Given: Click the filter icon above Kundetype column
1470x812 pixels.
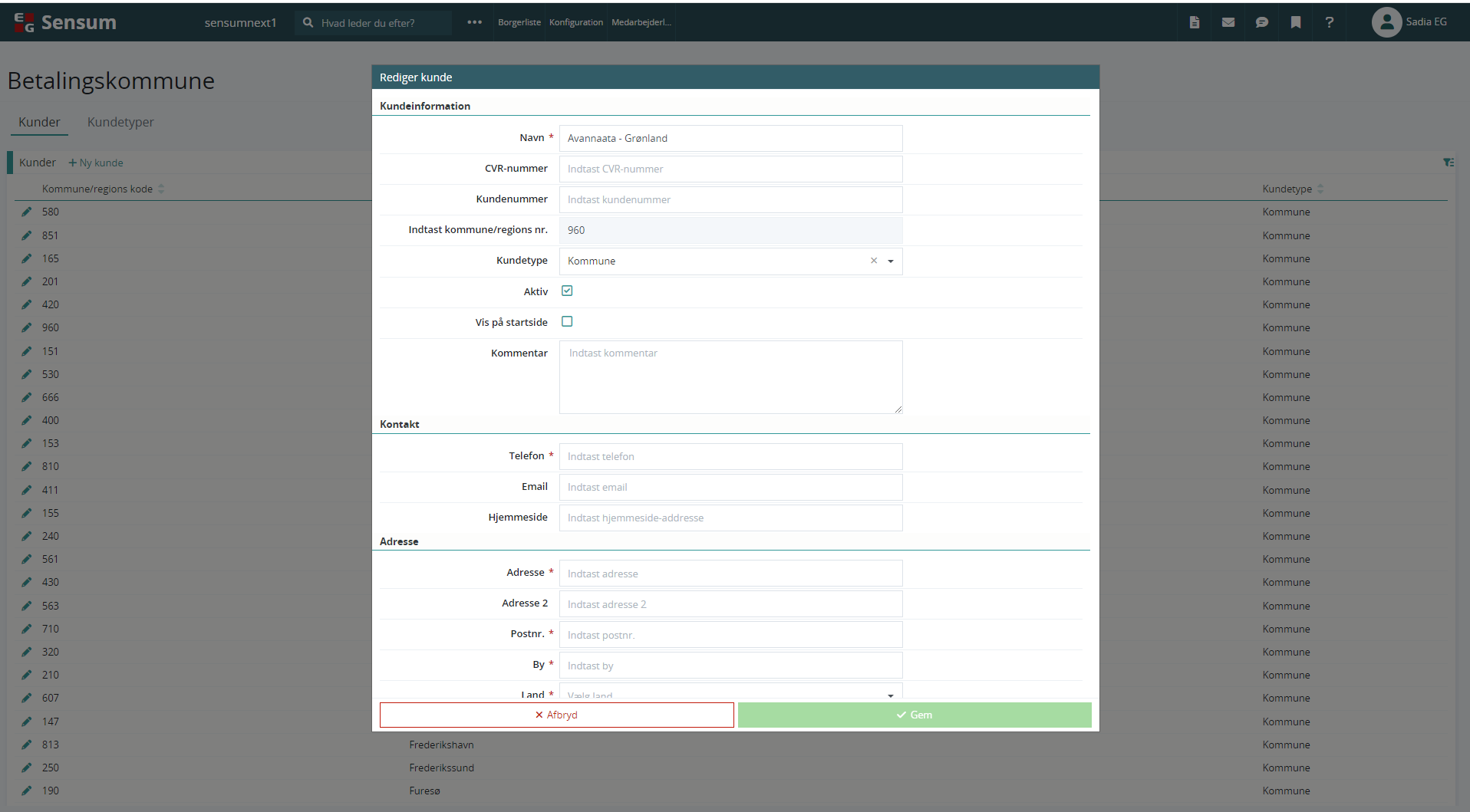Looking at the screenshot, I should point(1448,163).
